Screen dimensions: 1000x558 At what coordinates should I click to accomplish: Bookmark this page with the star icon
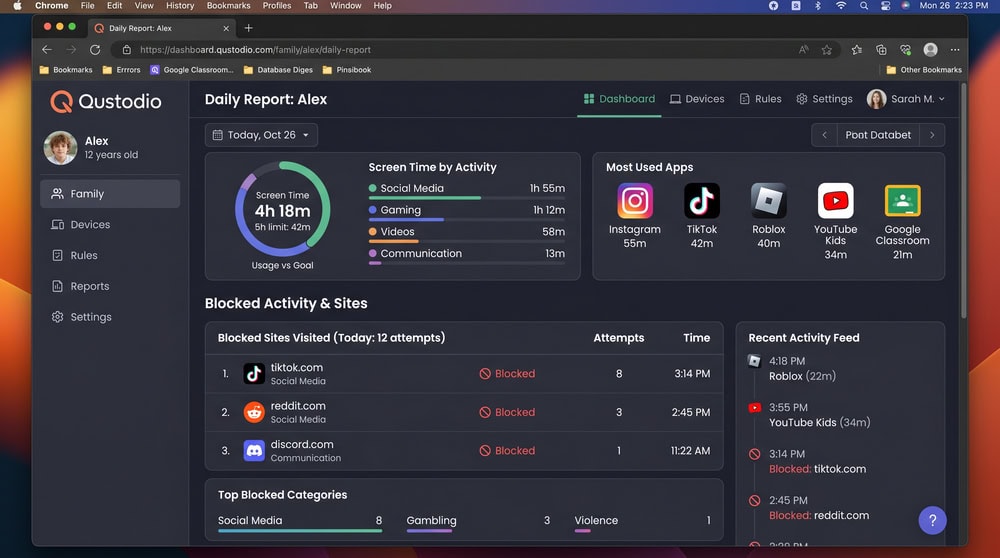tap(827, 50)
